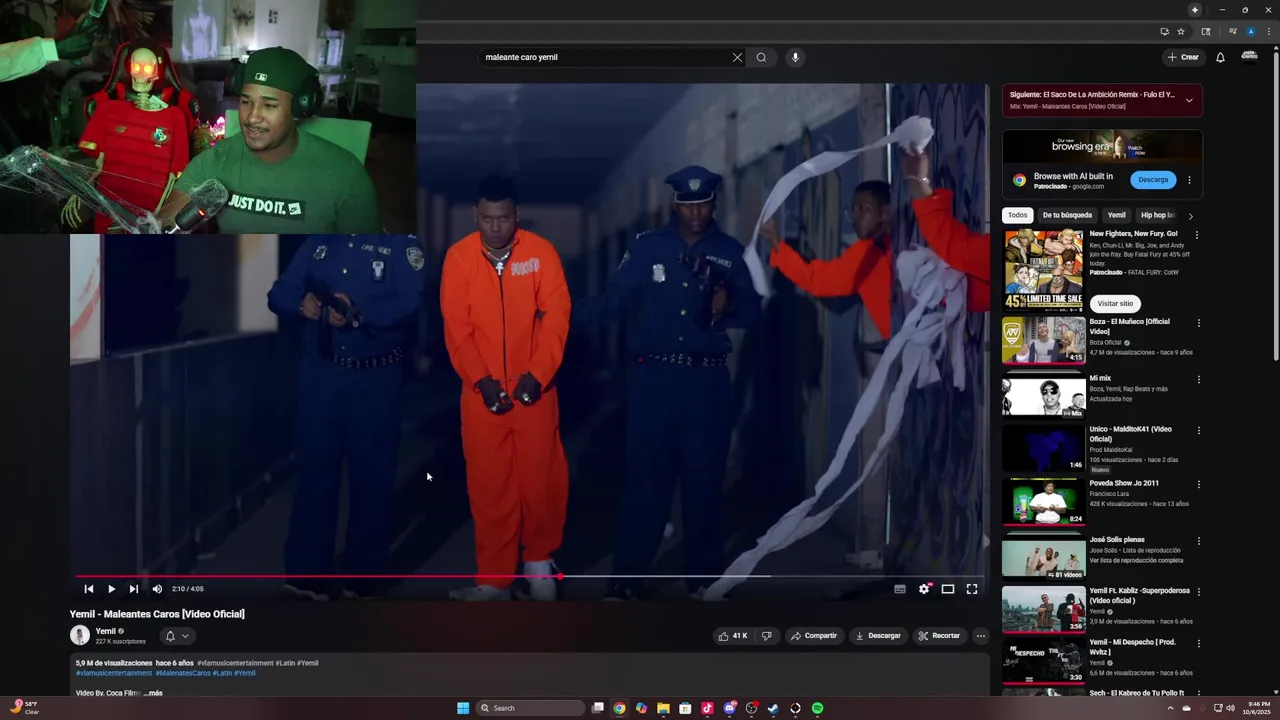Open Yemil channel name link below video
The width and height of the screenshot is (1280, 720).
pyautogui.click(x=105, y=631)
